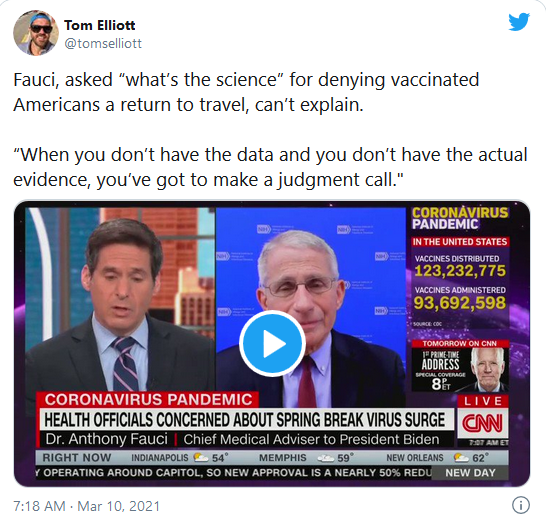The height and width of the screenshot is (522, 546).
Task: Play the embedded CNN video
Action: click(272, 343)
